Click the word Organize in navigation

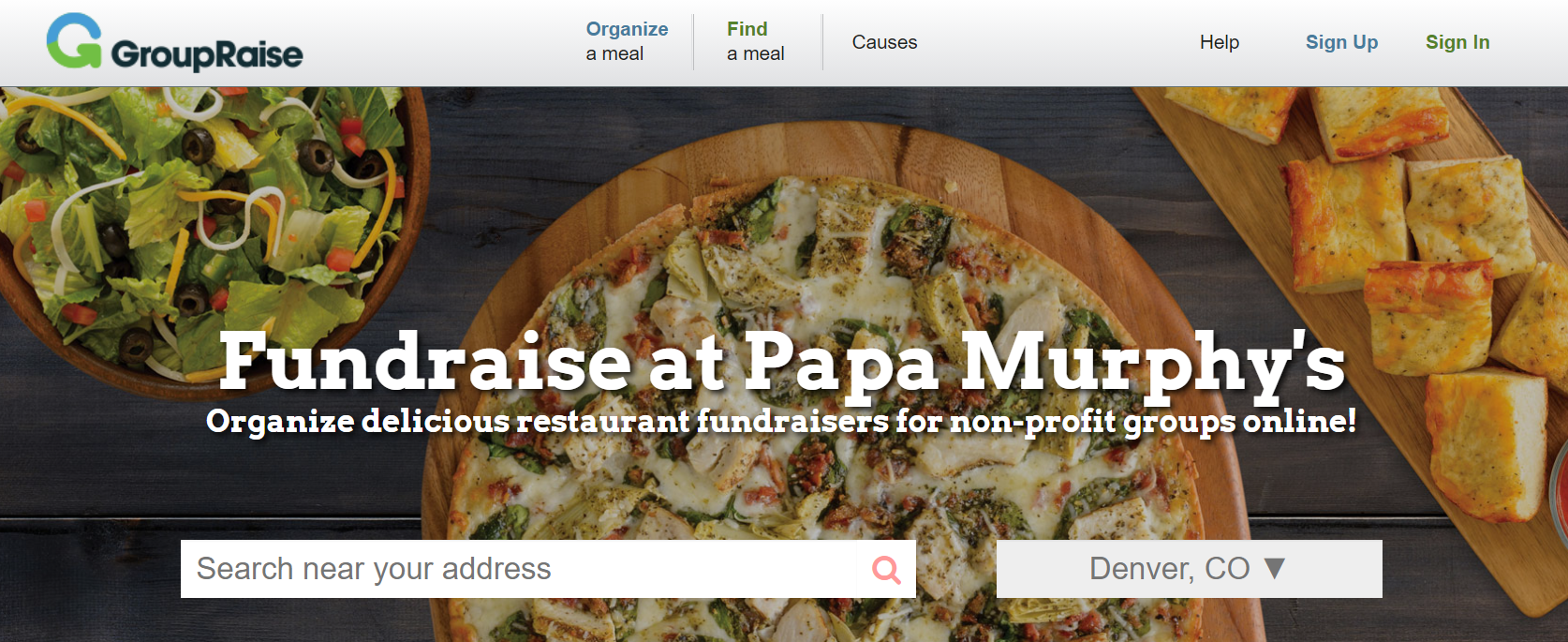(x=627, y=30)
